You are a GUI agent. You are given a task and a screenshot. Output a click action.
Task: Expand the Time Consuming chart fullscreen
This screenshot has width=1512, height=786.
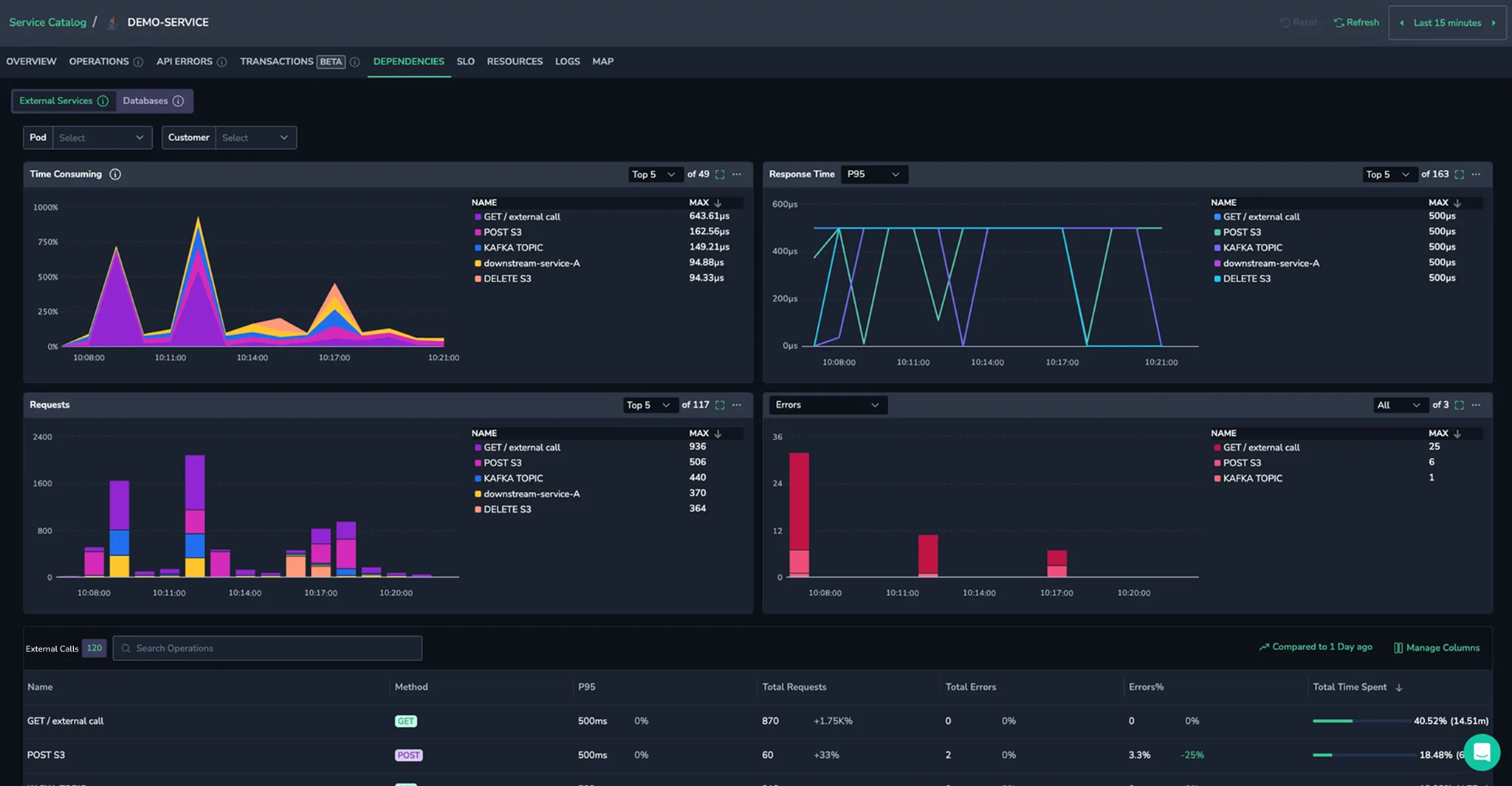tap(720, 174)
